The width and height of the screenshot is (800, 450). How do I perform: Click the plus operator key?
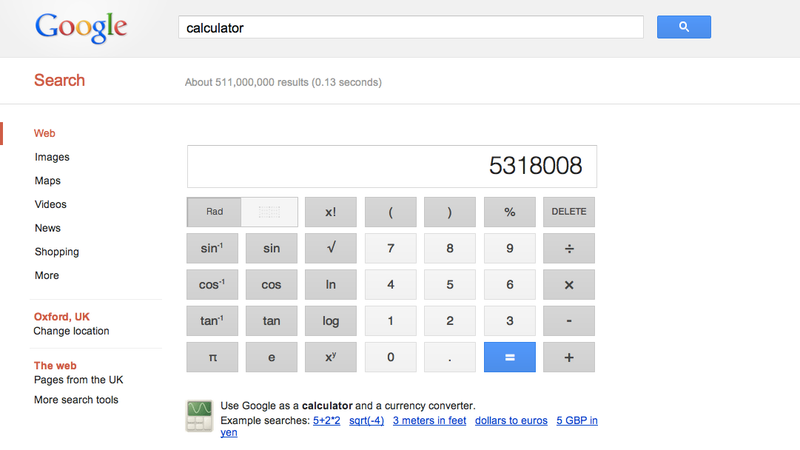tap(569, 357)
